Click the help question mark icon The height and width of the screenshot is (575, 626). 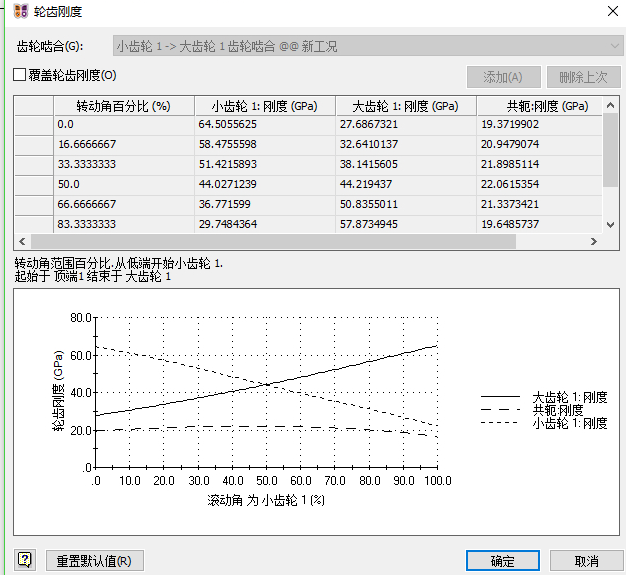[x=25, y=560]
